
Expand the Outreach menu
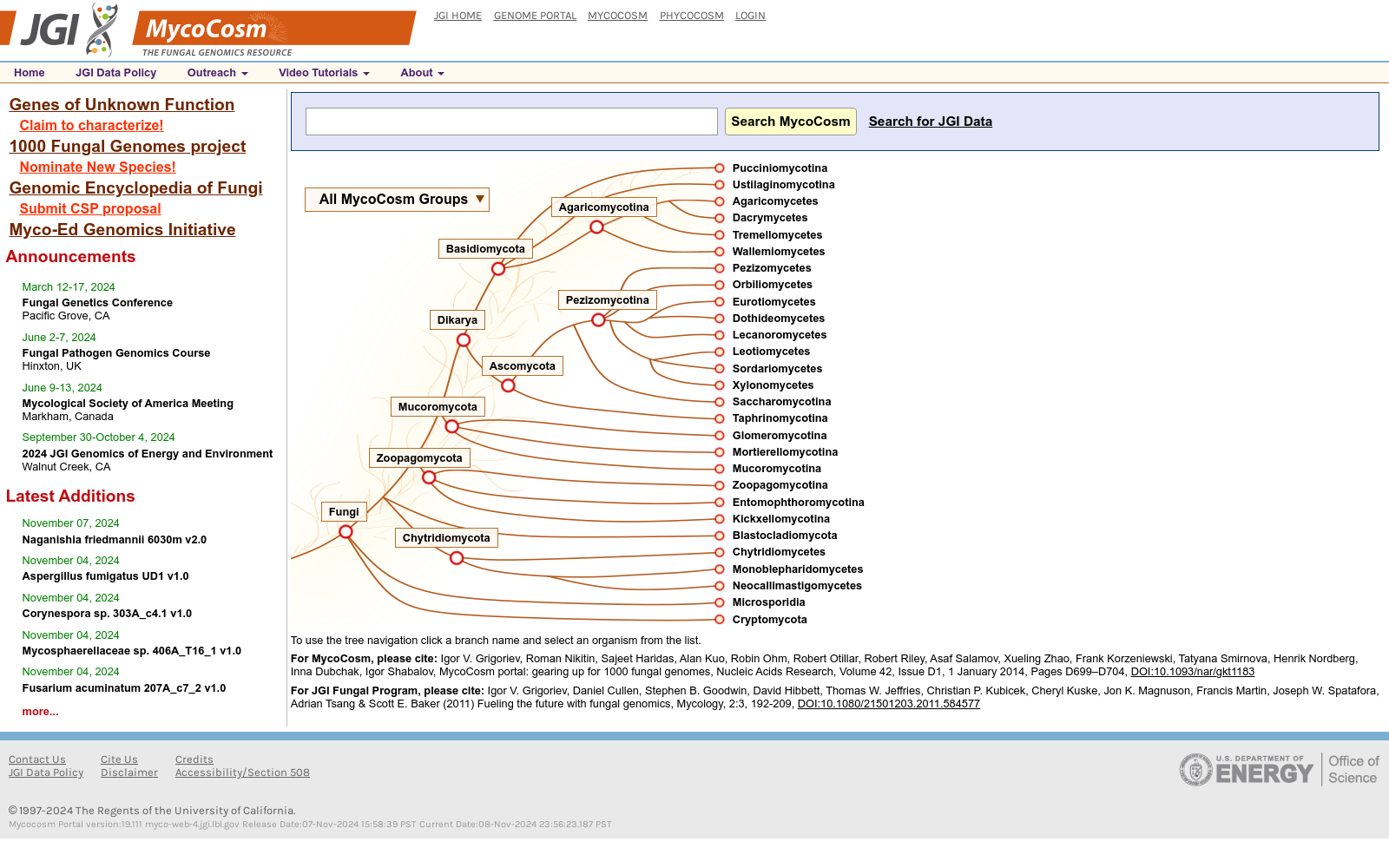(x=217, y=73)
